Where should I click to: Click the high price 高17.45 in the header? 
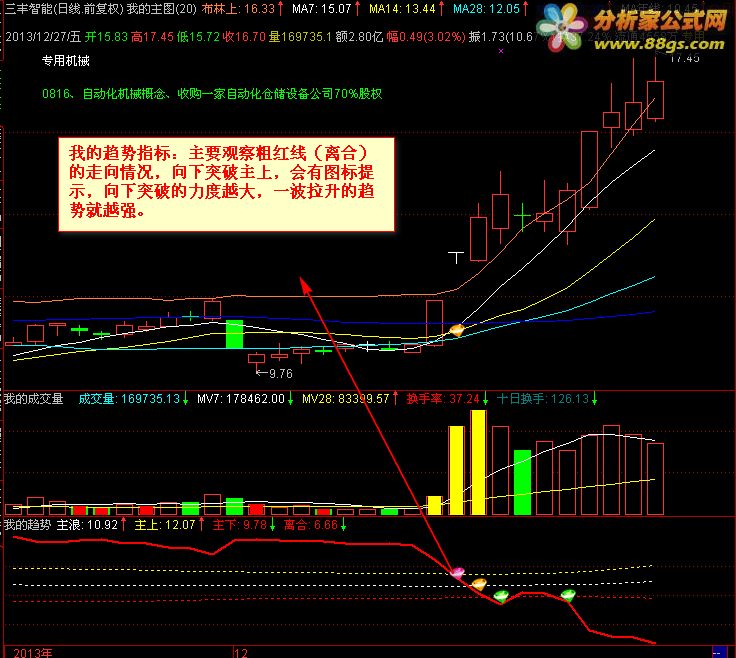(x=152, y=37)
